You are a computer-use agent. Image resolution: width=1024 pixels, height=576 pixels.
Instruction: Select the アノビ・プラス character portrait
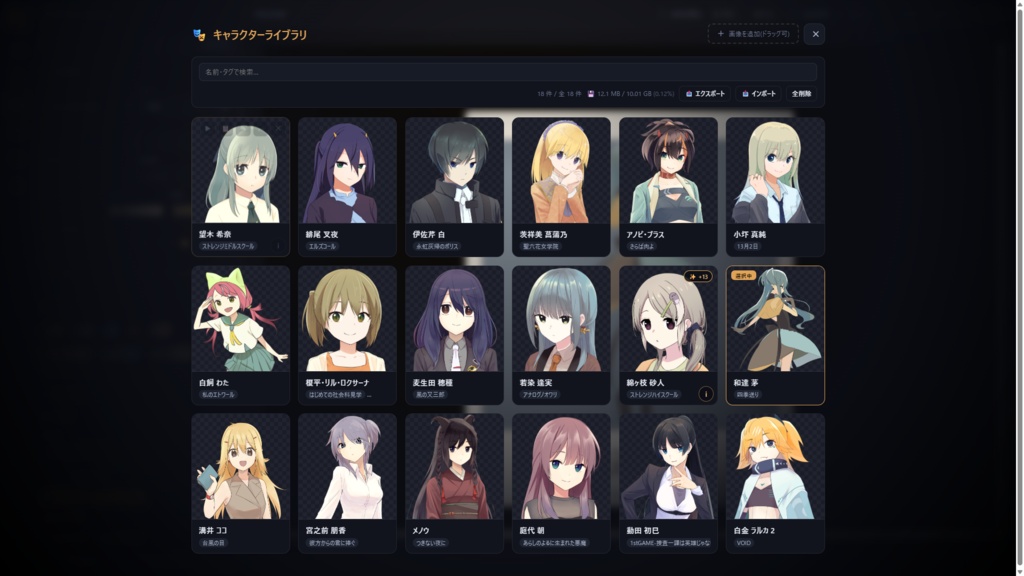668,171
